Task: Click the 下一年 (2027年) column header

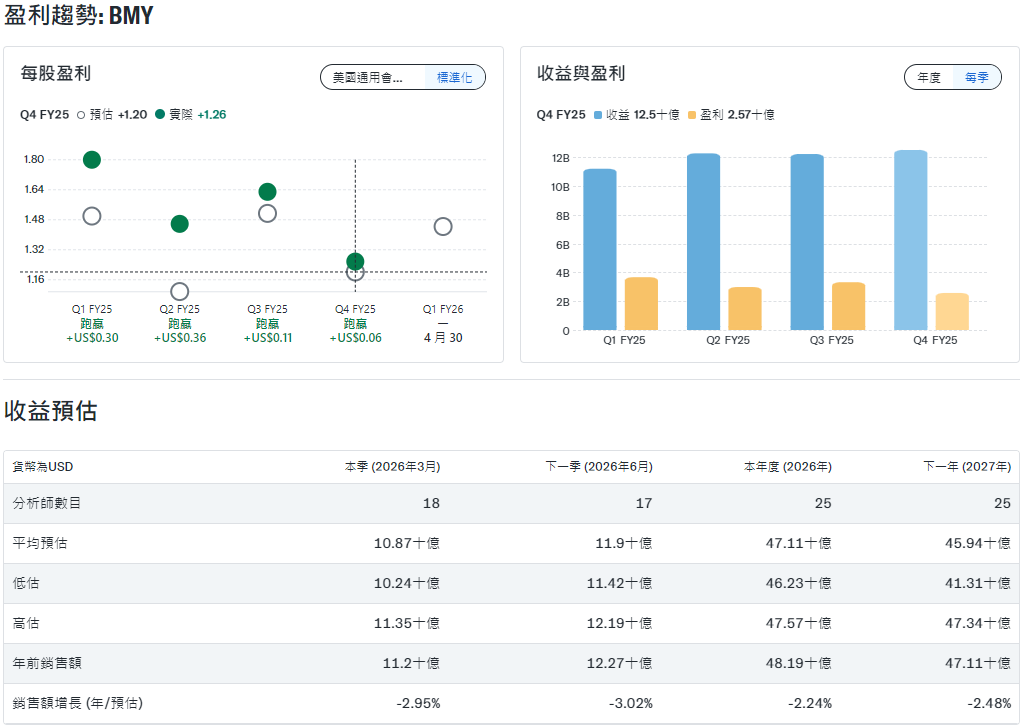Action: pyautogui.click(x=967, y=465)
